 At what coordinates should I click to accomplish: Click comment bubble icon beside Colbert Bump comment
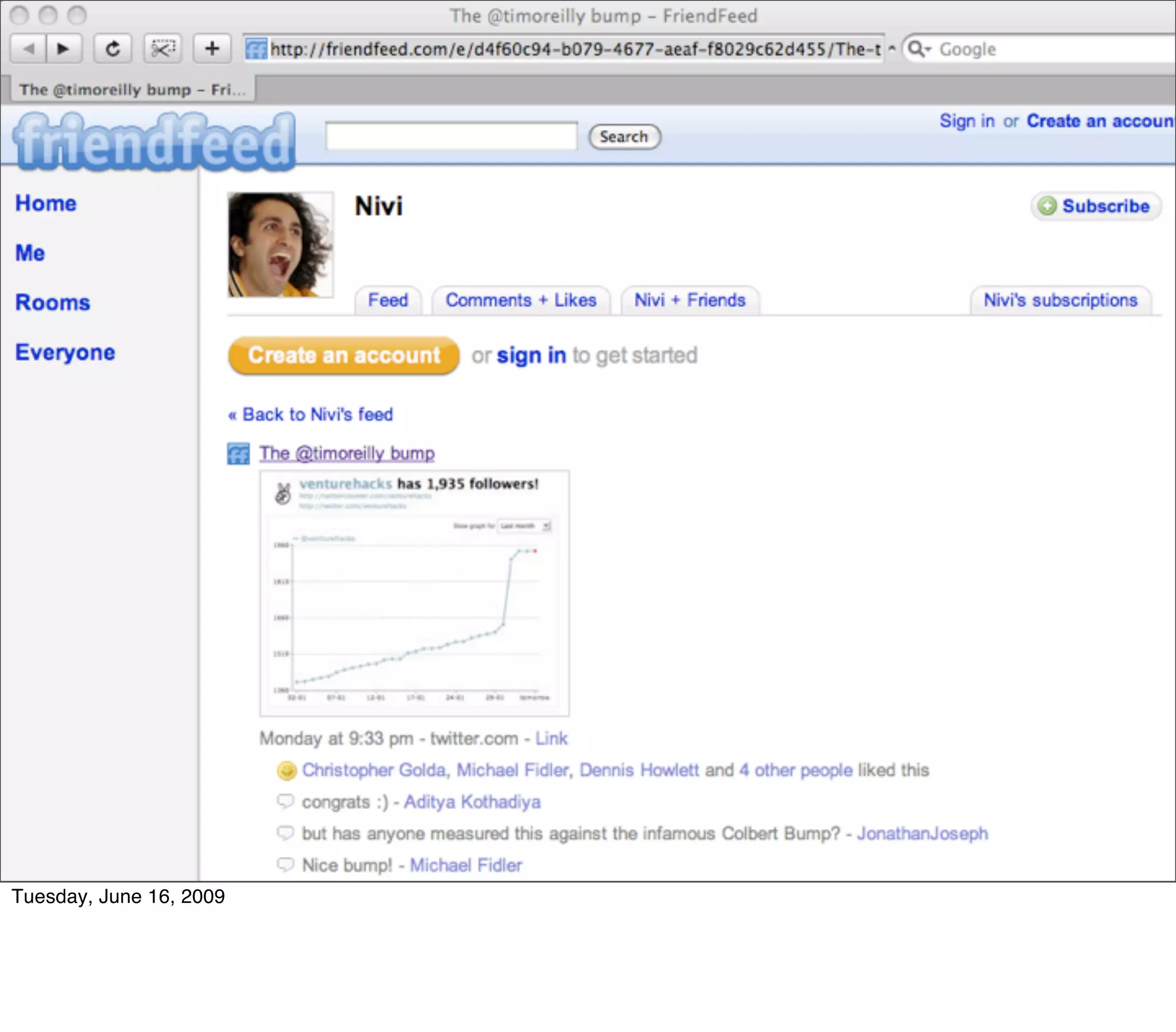tap(286, 832)
